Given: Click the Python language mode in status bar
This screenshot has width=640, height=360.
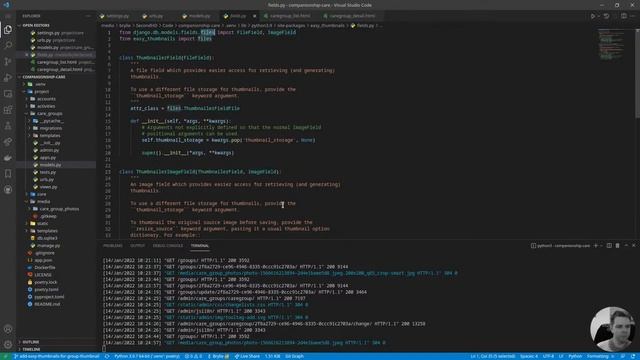Looking at the screenshot, I should pyautogui.click(x=575, y=356).
